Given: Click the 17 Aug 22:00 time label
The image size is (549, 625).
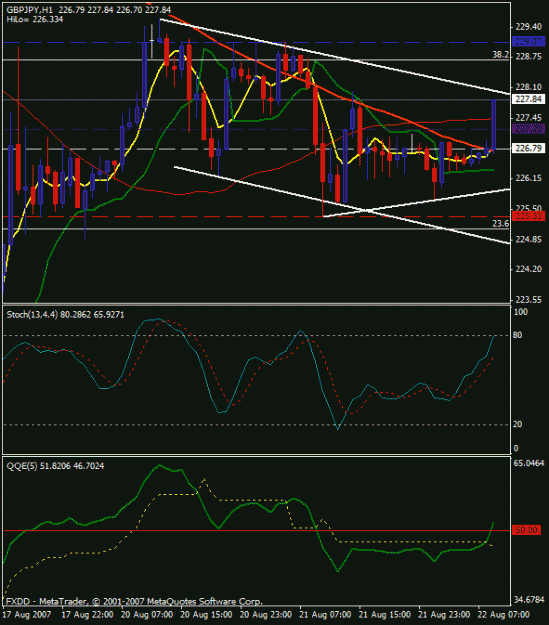Looking at the screenshot, I should click(87, 615).
